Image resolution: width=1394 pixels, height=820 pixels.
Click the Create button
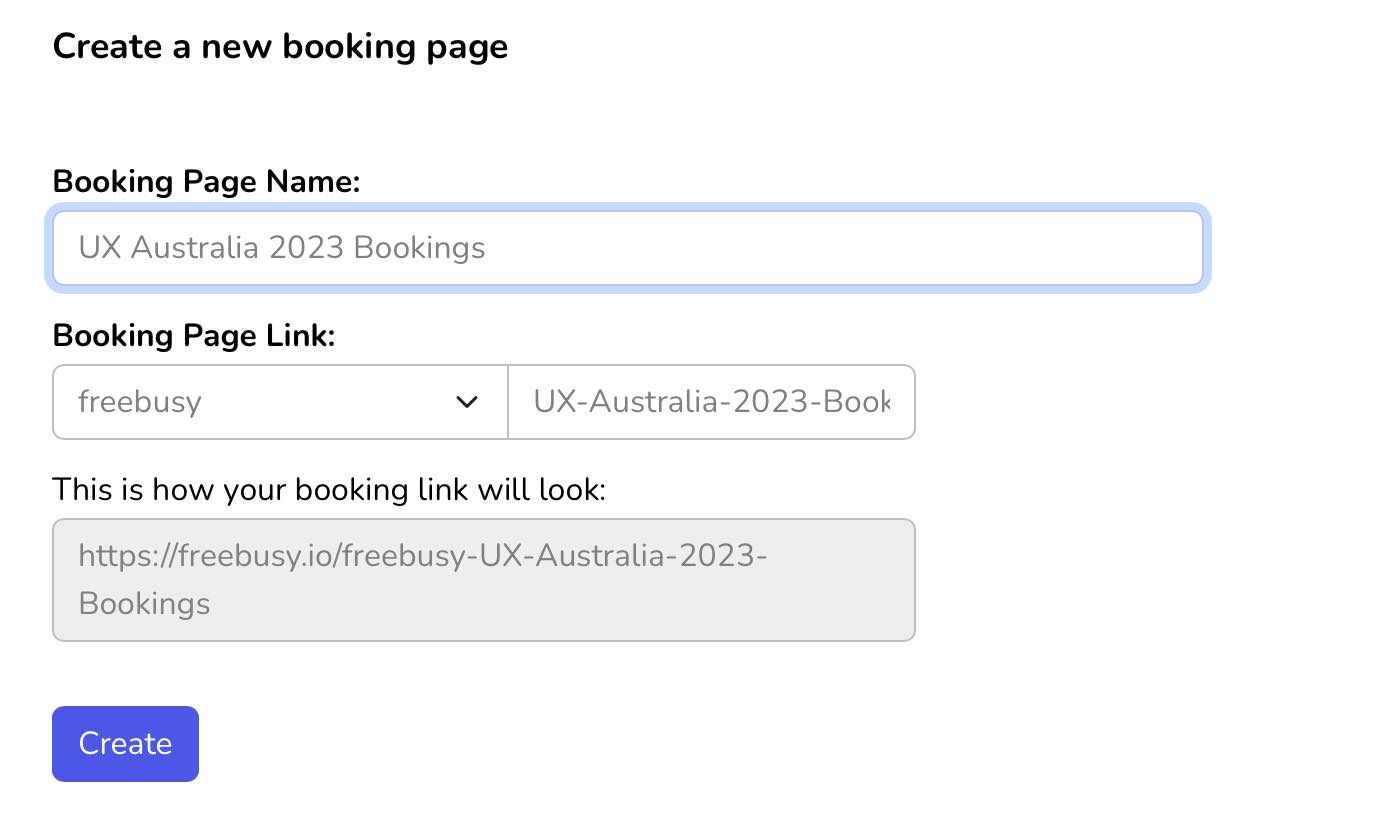tap(125, 744)
